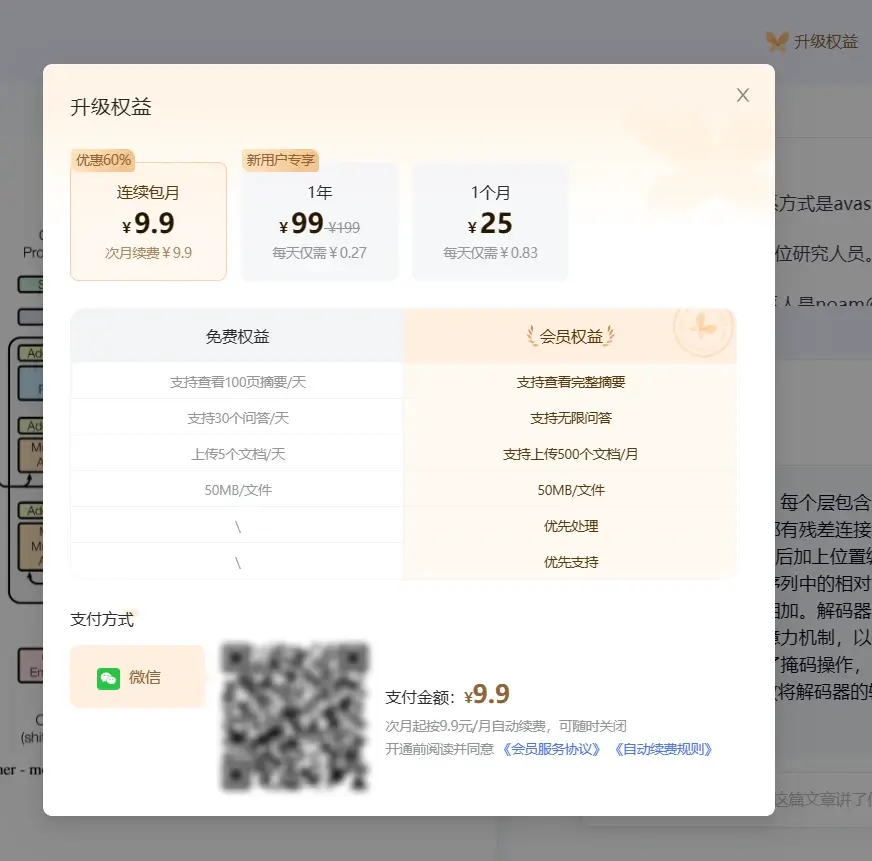872x861 pixels.
Task: Click the 新用户专享 badge
Action: pos(280,160)
